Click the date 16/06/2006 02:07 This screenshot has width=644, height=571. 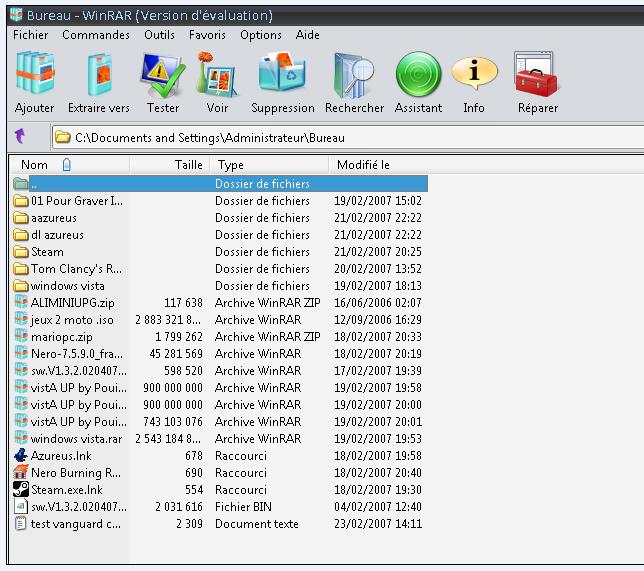(378, 303)
